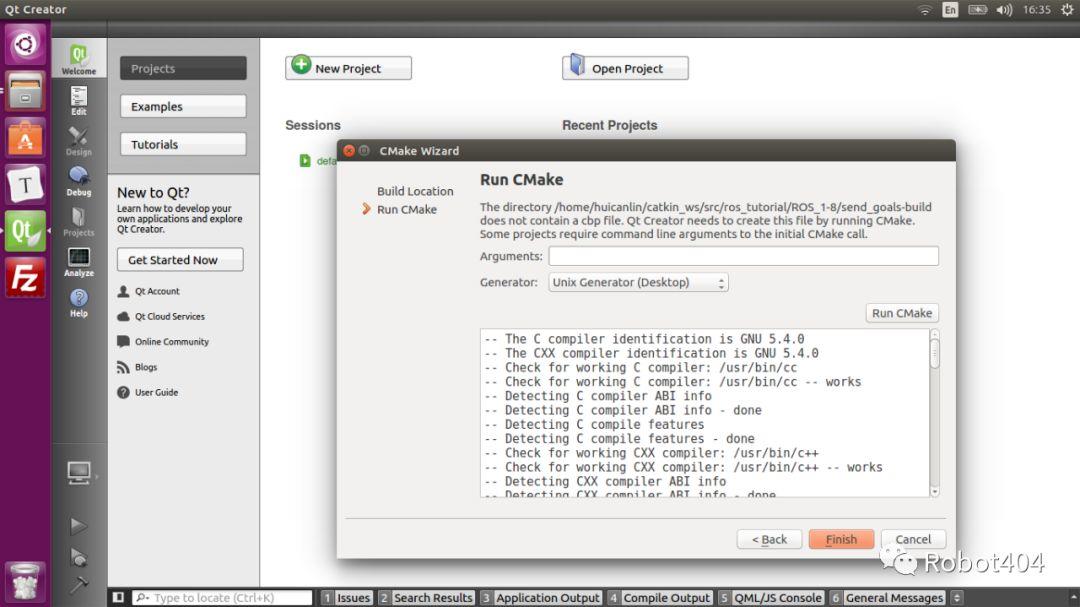The width and height of the screenshot is (1080, 607).
Task: Open the Trash in launcher
Action: pos(25,582)
